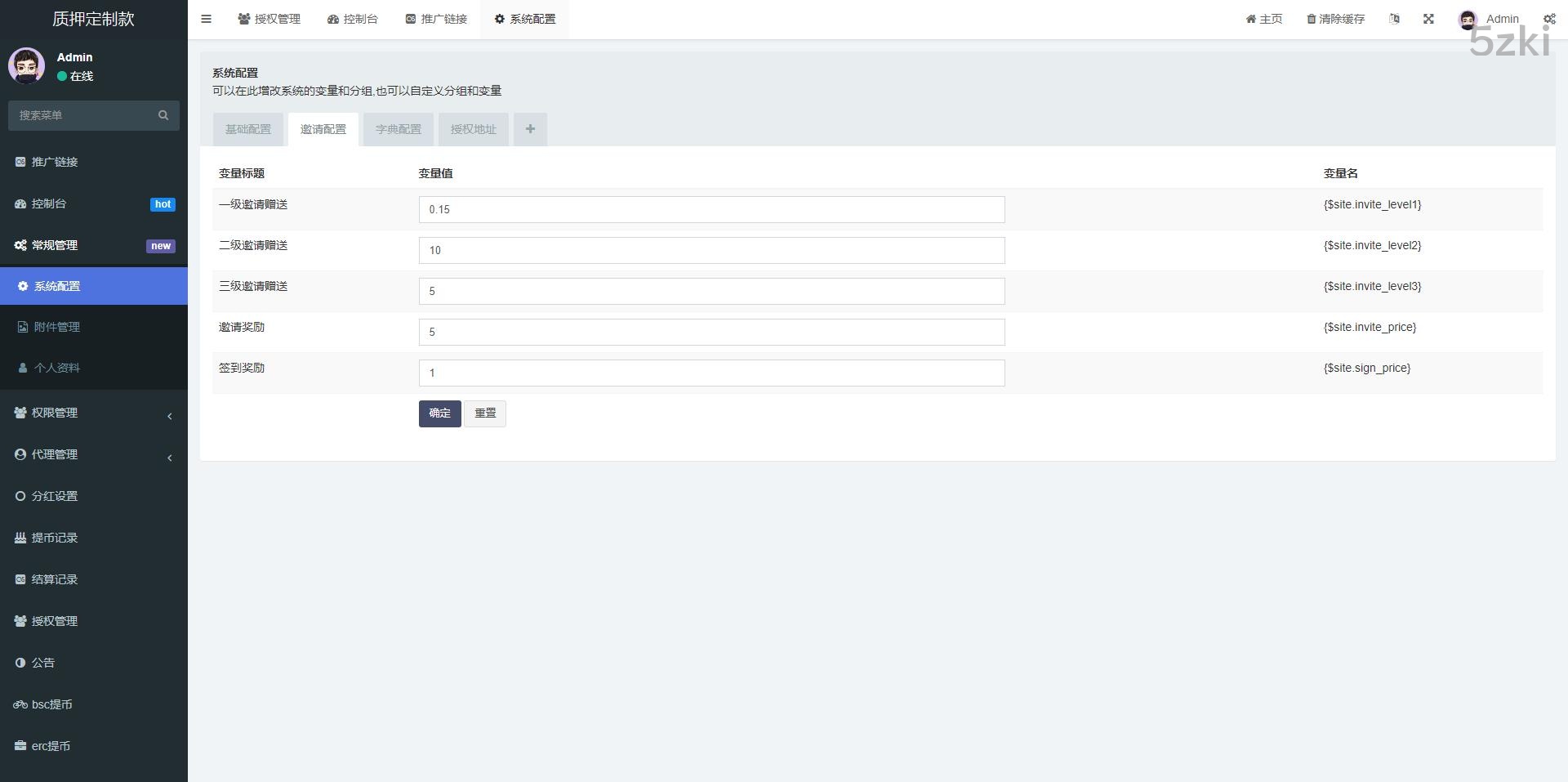The image size is (1568, 782).
Task: Open 附件管理 in the sidebar
Action: (57, 327)
